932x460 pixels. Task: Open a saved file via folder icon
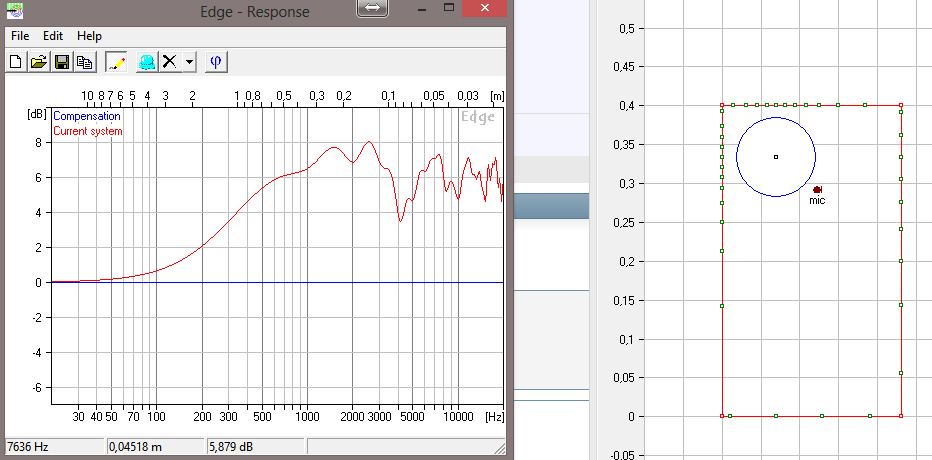(x=39, y=62)
